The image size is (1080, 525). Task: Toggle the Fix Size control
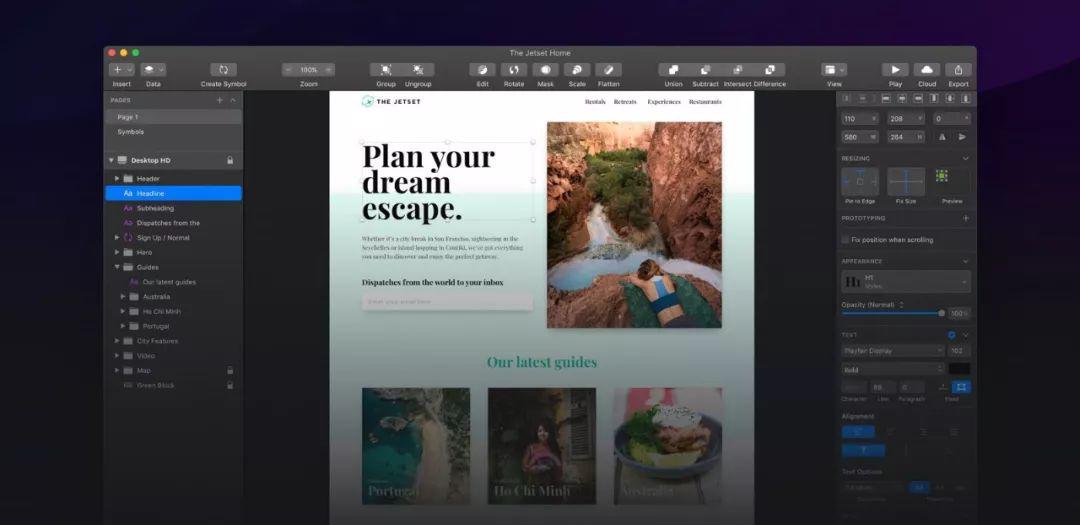click(x=906, y=181)
